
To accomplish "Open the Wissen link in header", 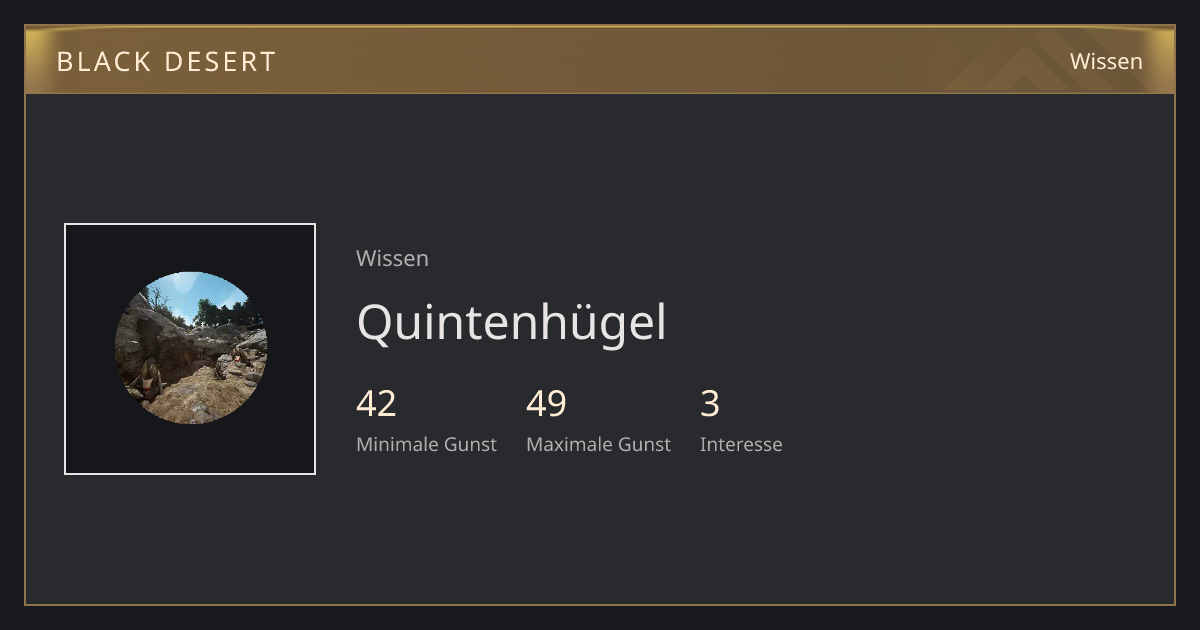I will (x=1106, y=61).
